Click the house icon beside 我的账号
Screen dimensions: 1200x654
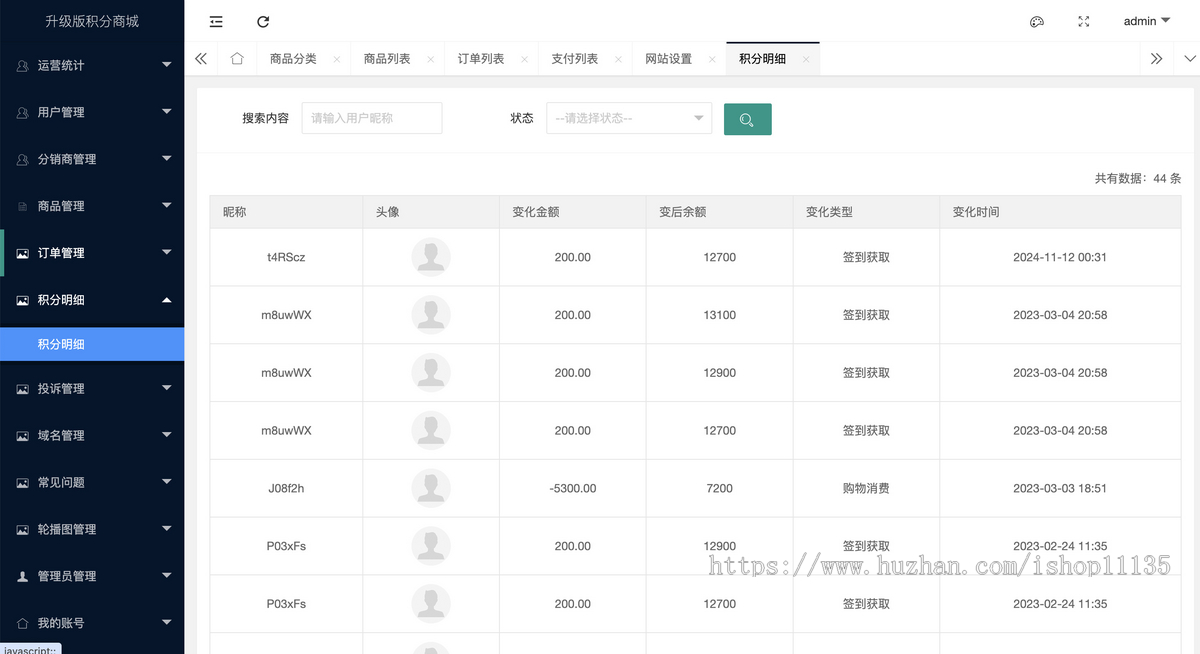pos(23,623)
